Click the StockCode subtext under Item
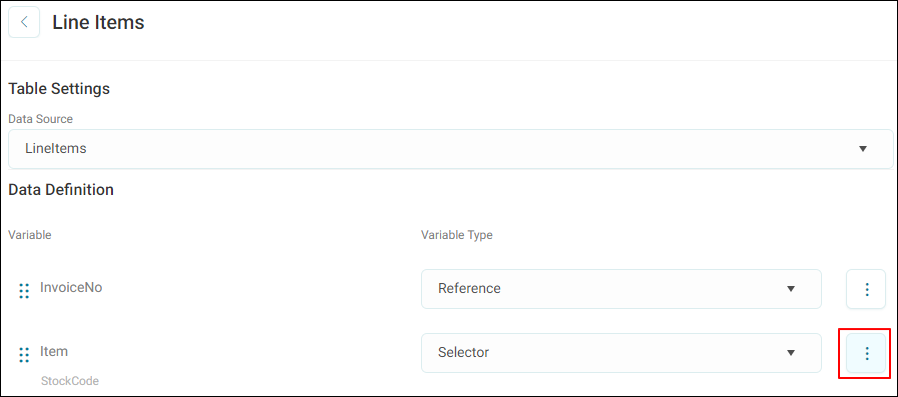The width and height of the screenshot is (898, 397). pos(70,381)
